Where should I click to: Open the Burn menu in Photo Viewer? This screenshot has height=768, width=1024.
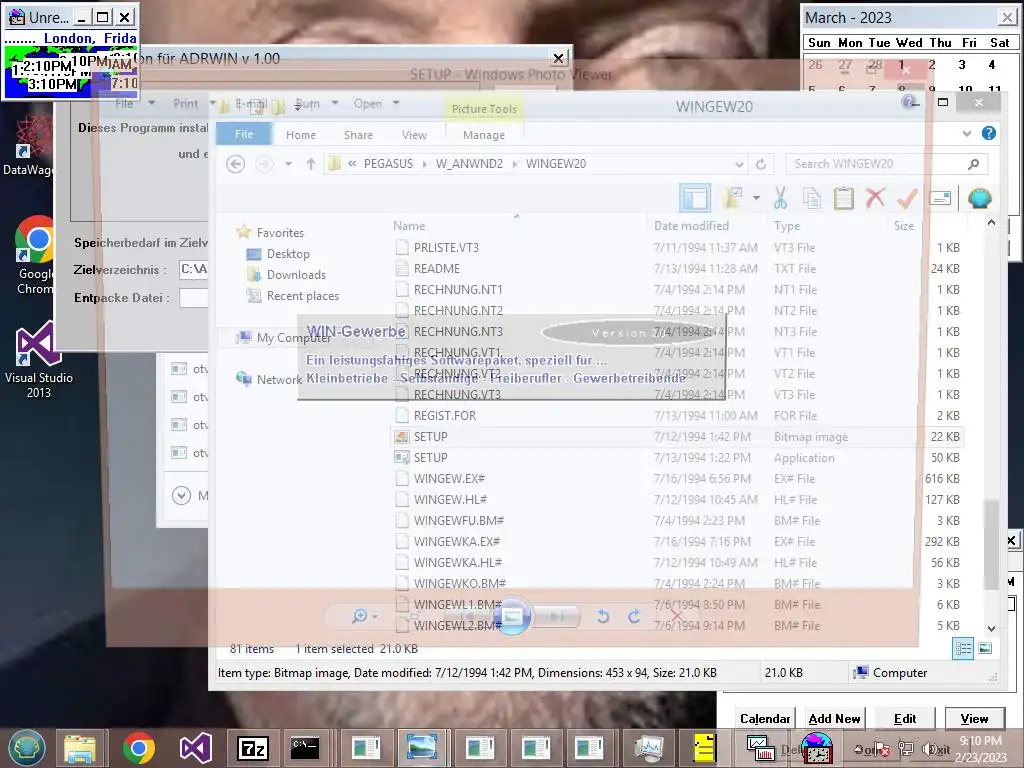coord(317,103)
